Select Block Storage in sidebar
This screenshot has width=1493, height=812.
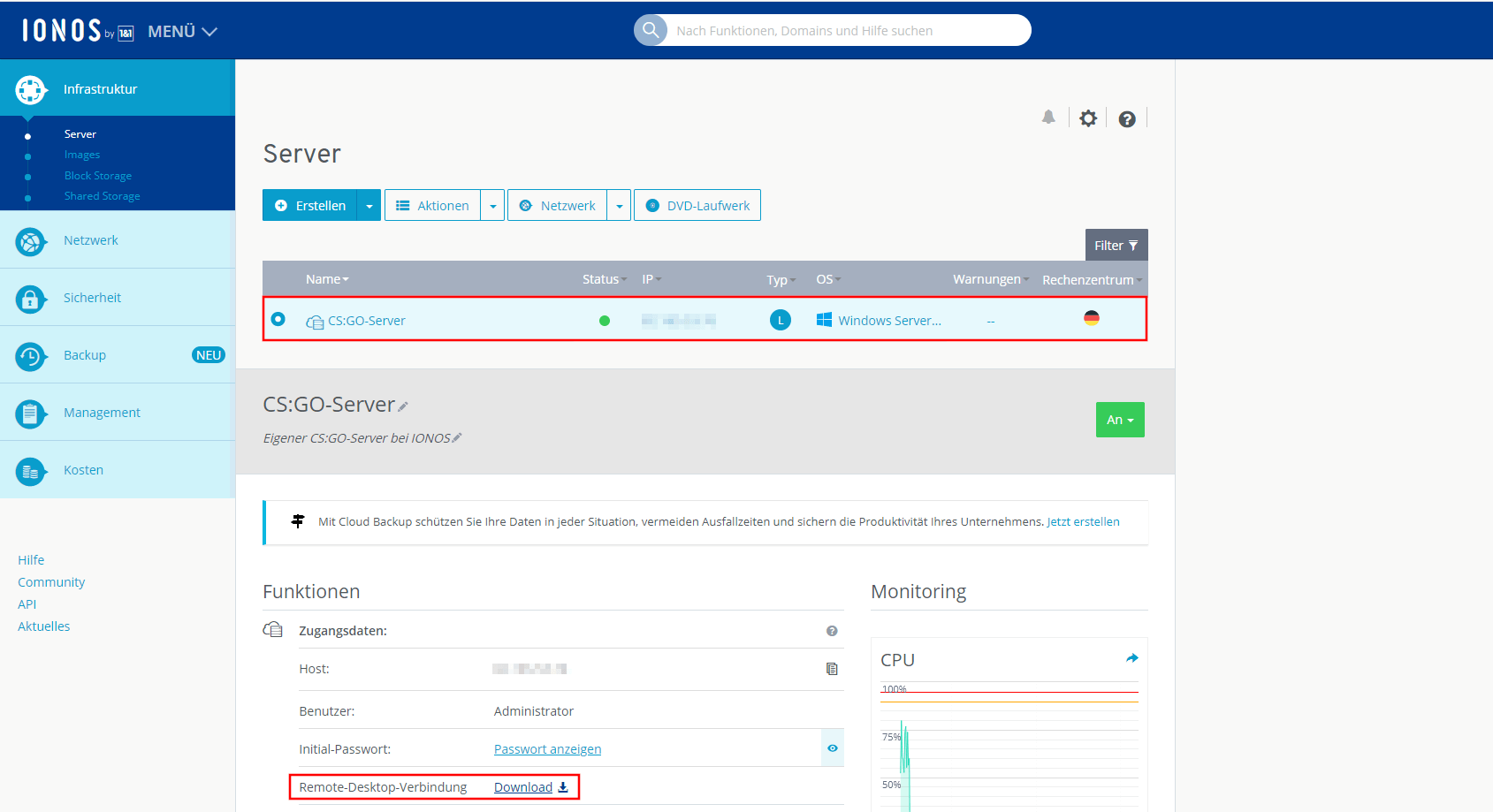[98, 176]
